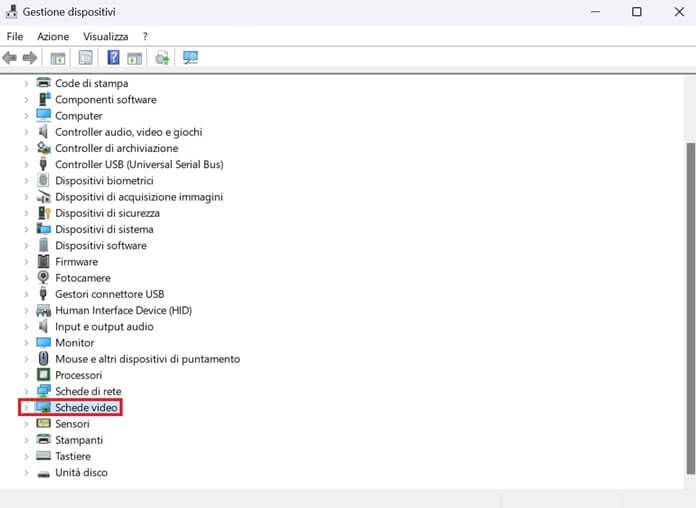Image resolution: width=696 pixels, height=508 pixels.
Task: Click the mouse icon for Mouse e altri dispositivi
Action: [43, 358]
